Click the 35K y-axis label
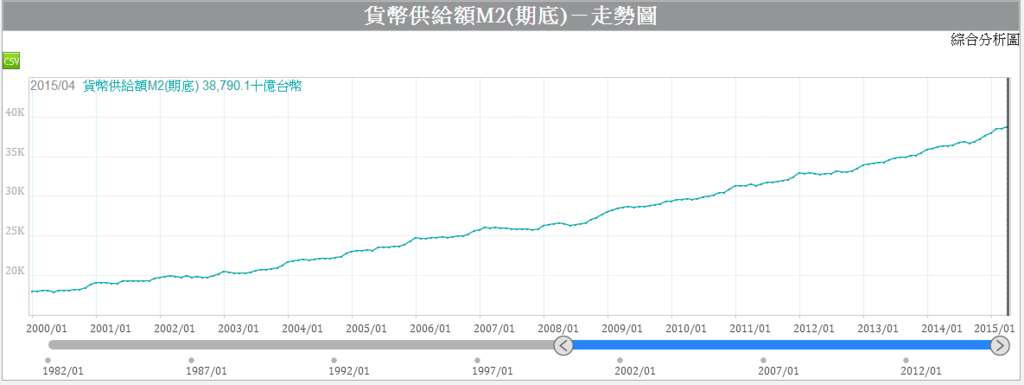This screenshot has width=1024, height=385. tap(14, 152)
